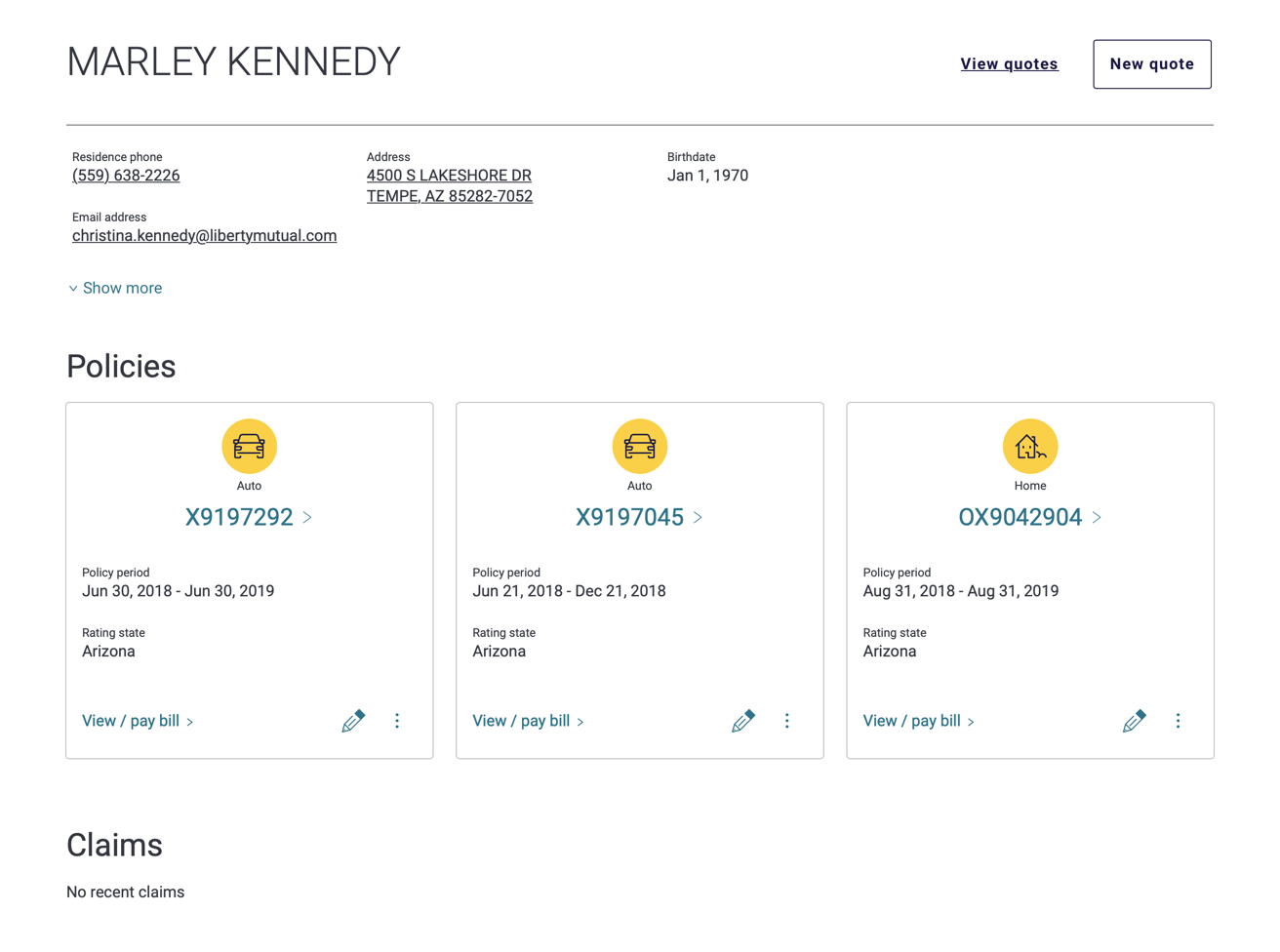Viewport: 1280px width, 952px height.
Task: Click the house icon for policy OX9042904
Action: (x=1029, y=446)
